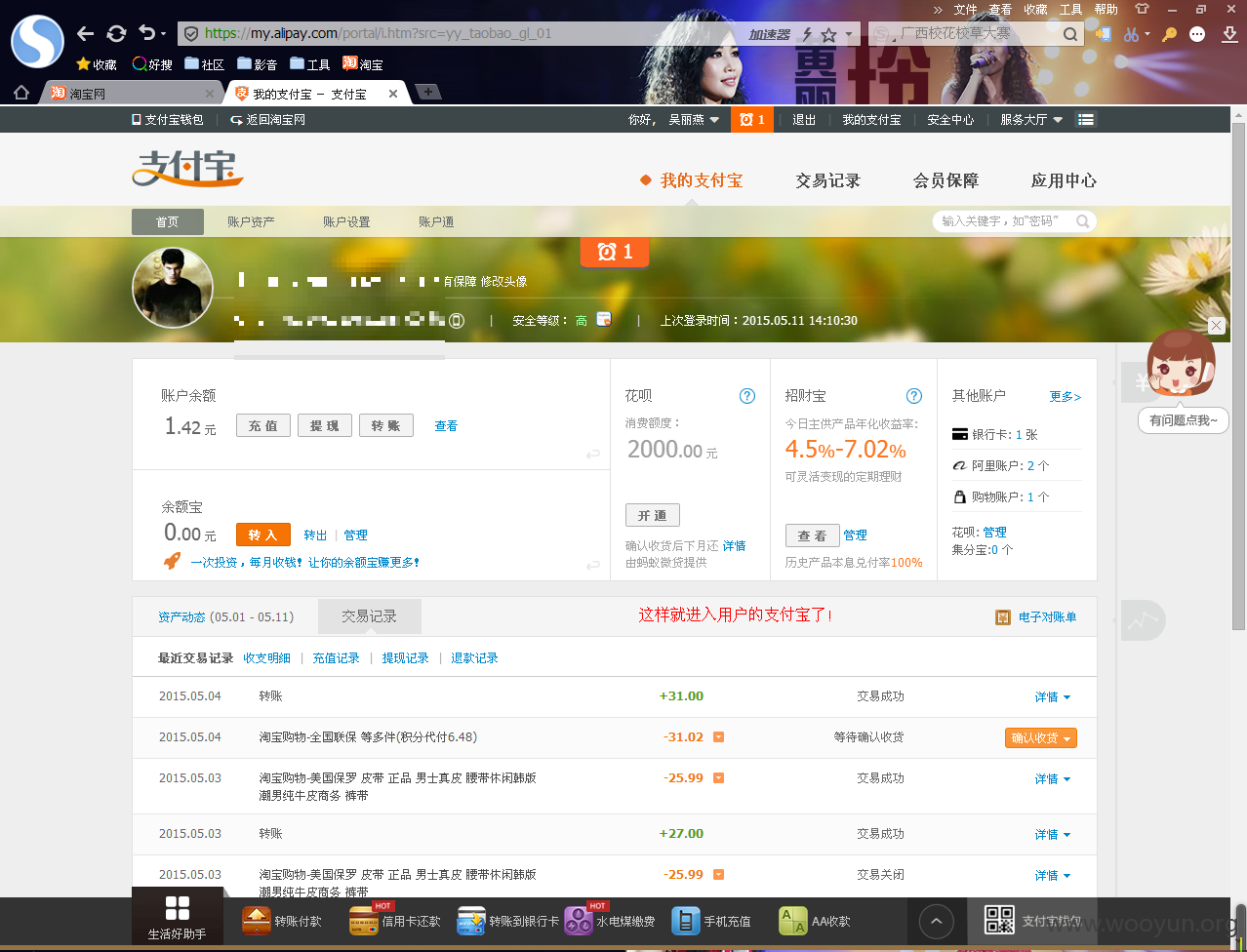
Task: Click the Sogou browser logo icon
Action: coord(37,41)
